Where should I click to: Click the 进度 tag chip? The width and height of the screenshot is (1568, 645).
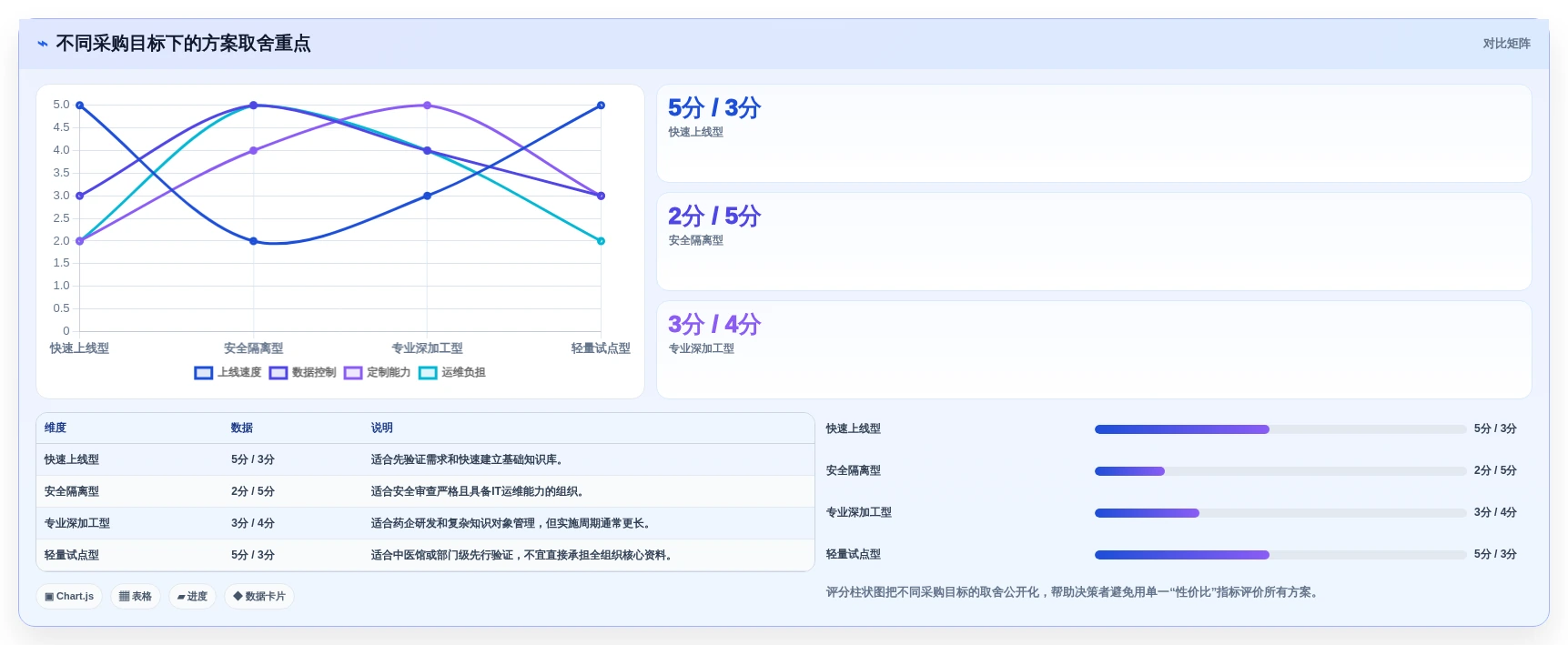pyautogui.click(x=192, y=597)
